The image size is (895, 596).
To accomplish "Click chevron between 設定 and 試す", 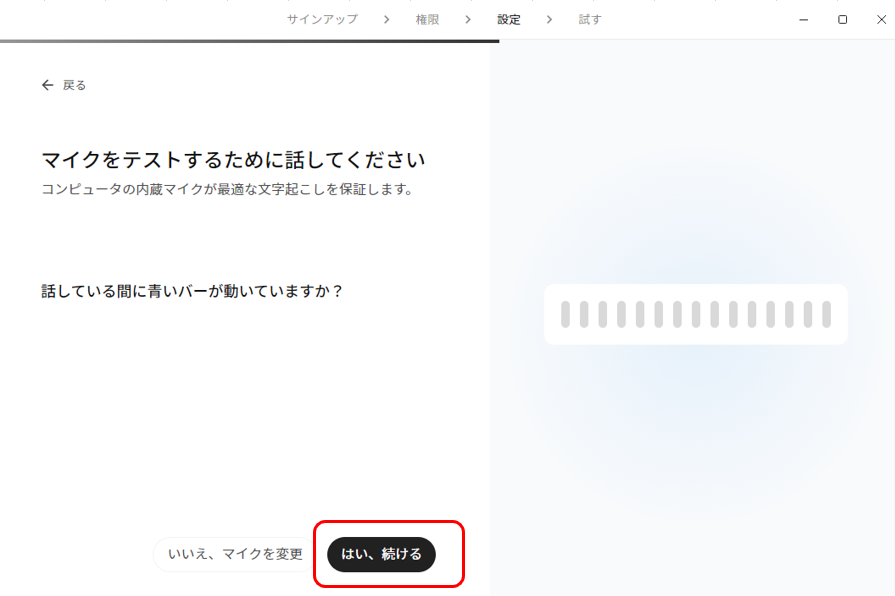I will click(x=549, y=19).
